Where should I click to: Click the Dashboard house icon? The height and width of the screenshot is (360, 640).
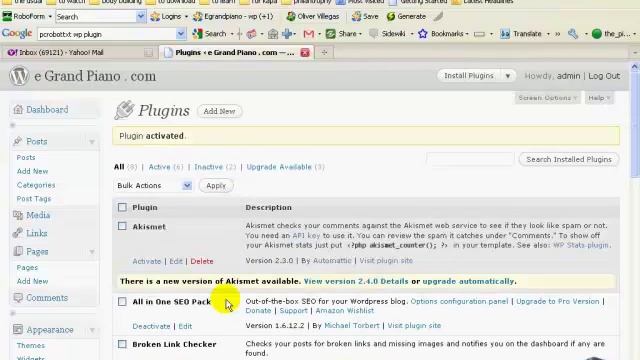(18, 109)
